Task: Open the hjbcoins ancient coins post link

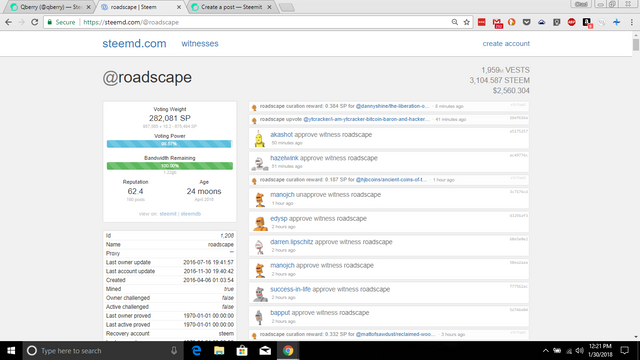Action: pos(391,180)
